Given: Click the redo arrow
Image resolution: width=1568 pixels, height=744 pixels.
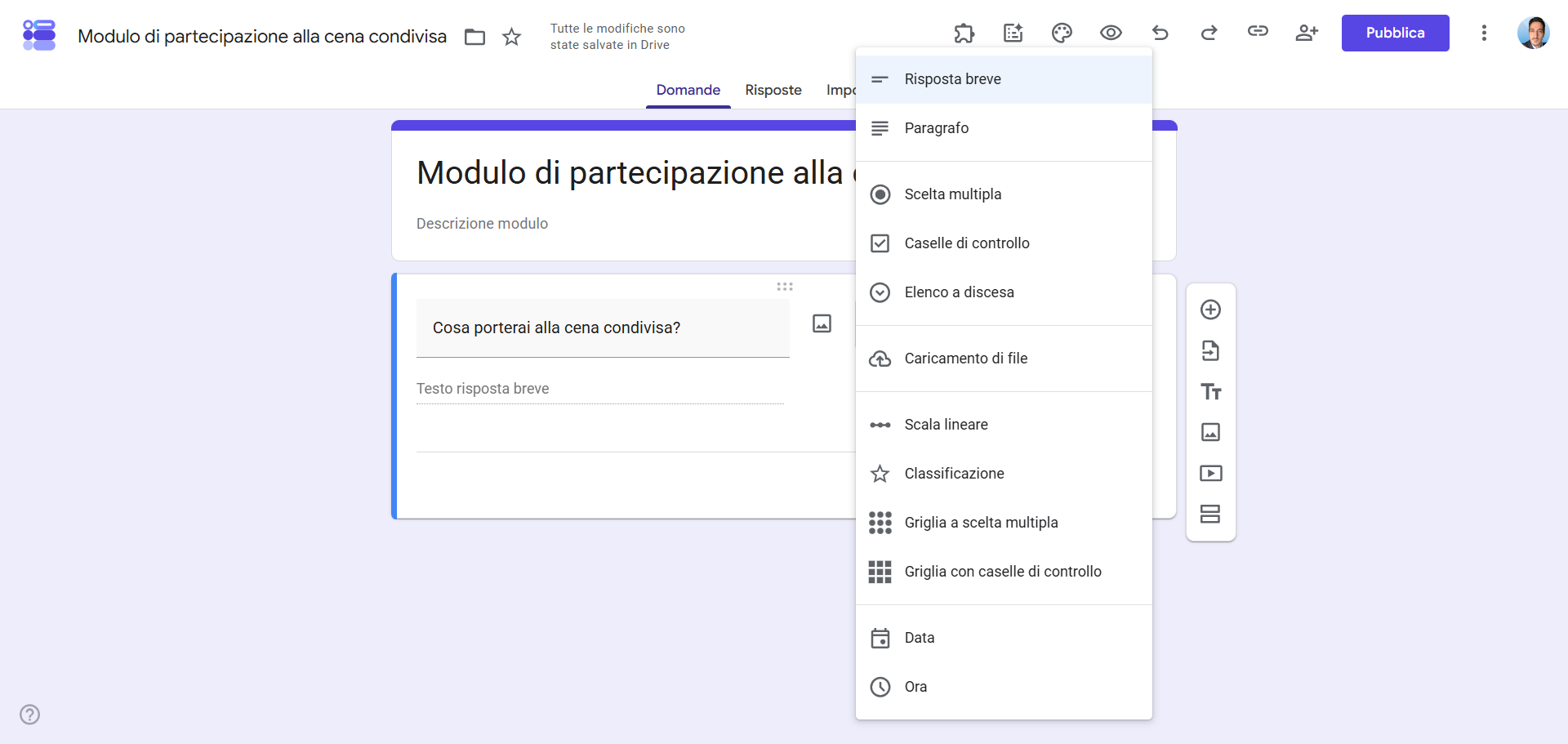Looking at the screenshot, I should 1209,33.
